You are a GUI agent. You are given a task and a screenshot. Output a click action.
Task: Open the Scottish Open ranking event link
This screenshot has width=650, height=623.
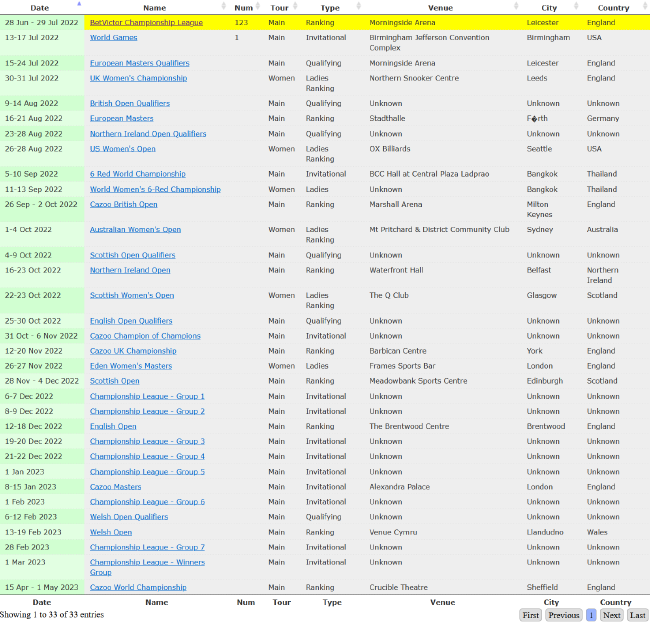[115, 381]
